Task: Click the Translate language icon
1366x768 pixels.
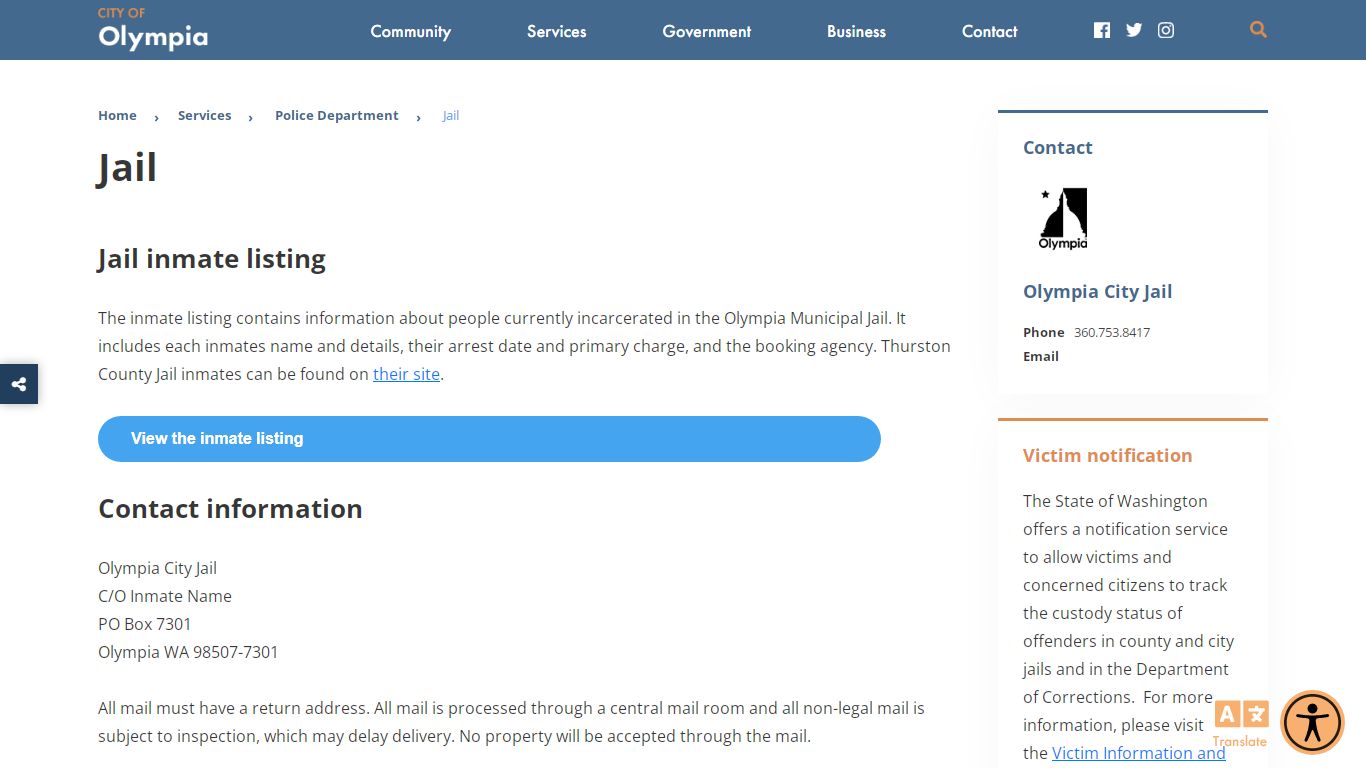Action: pos(1241,724)
